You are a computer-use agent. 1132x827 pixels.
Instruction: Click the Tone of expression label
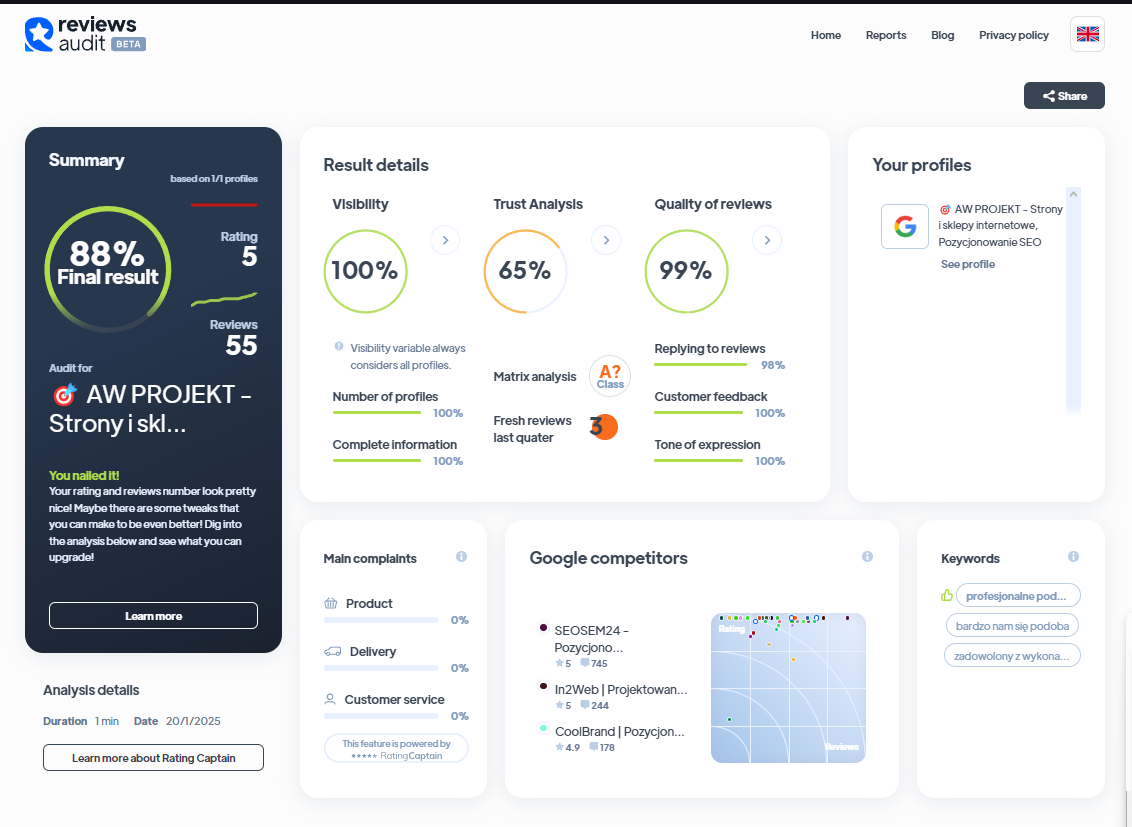[708, 445]
